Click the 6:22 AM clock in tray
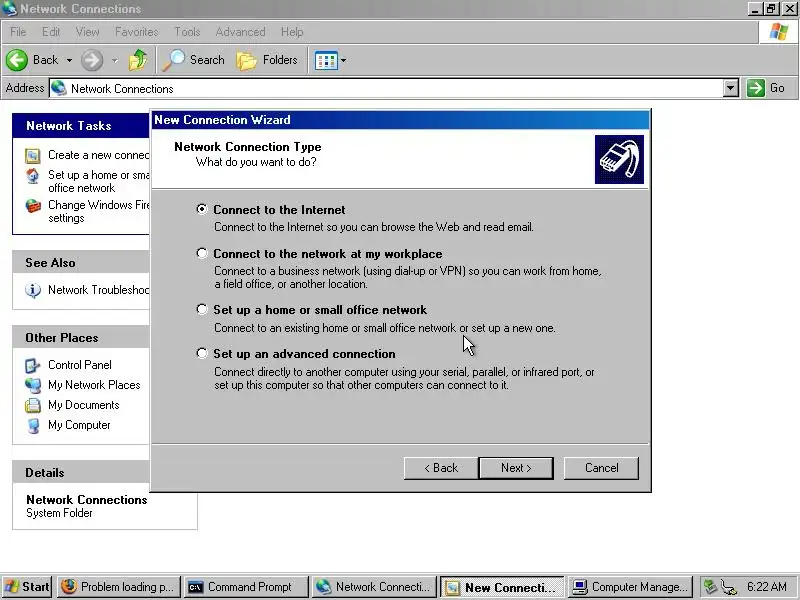Viewport: 800px width, 600px height. [x=766, y=587]
